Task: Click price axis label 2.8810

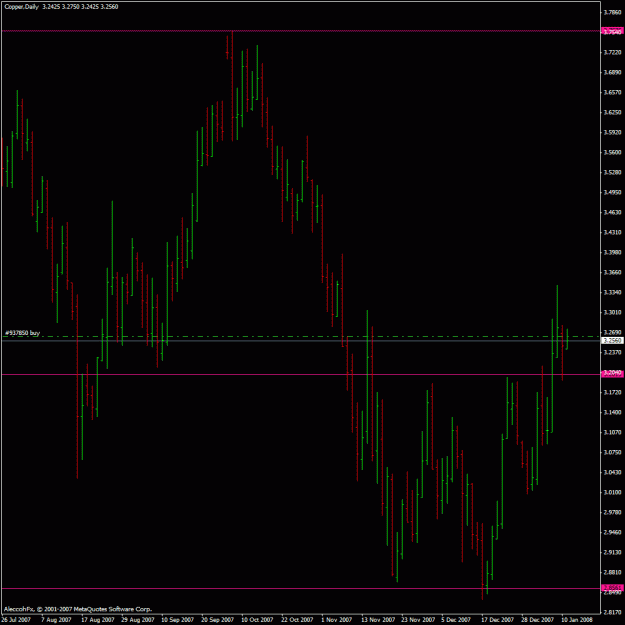Action: tap(612, 572)
